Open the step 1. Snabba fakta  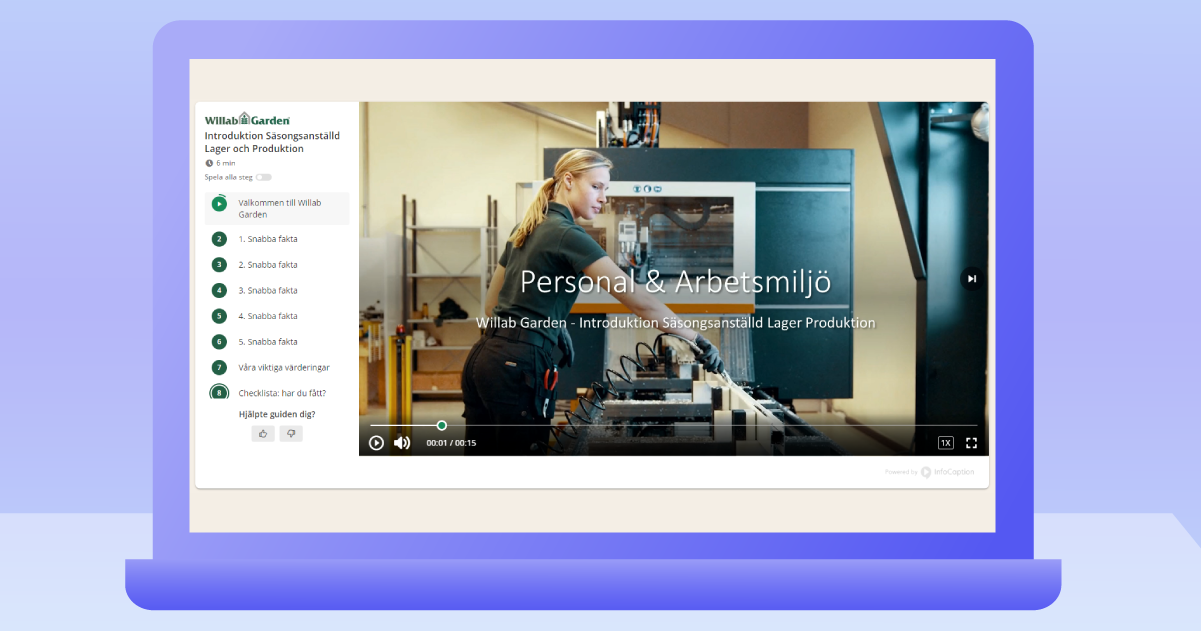pos(268,239)
